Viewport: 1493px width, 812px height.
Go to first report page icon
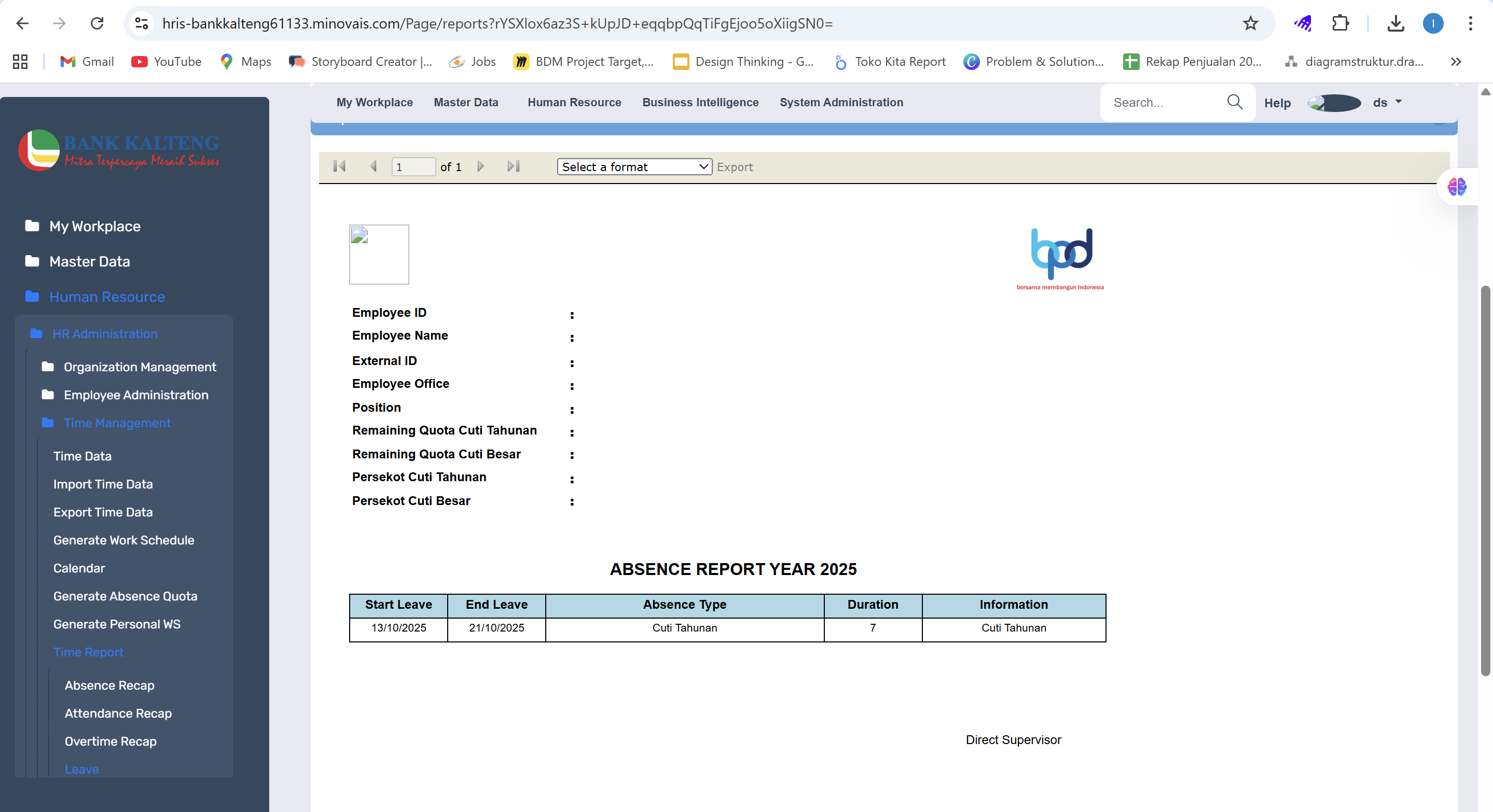point(340,167)
